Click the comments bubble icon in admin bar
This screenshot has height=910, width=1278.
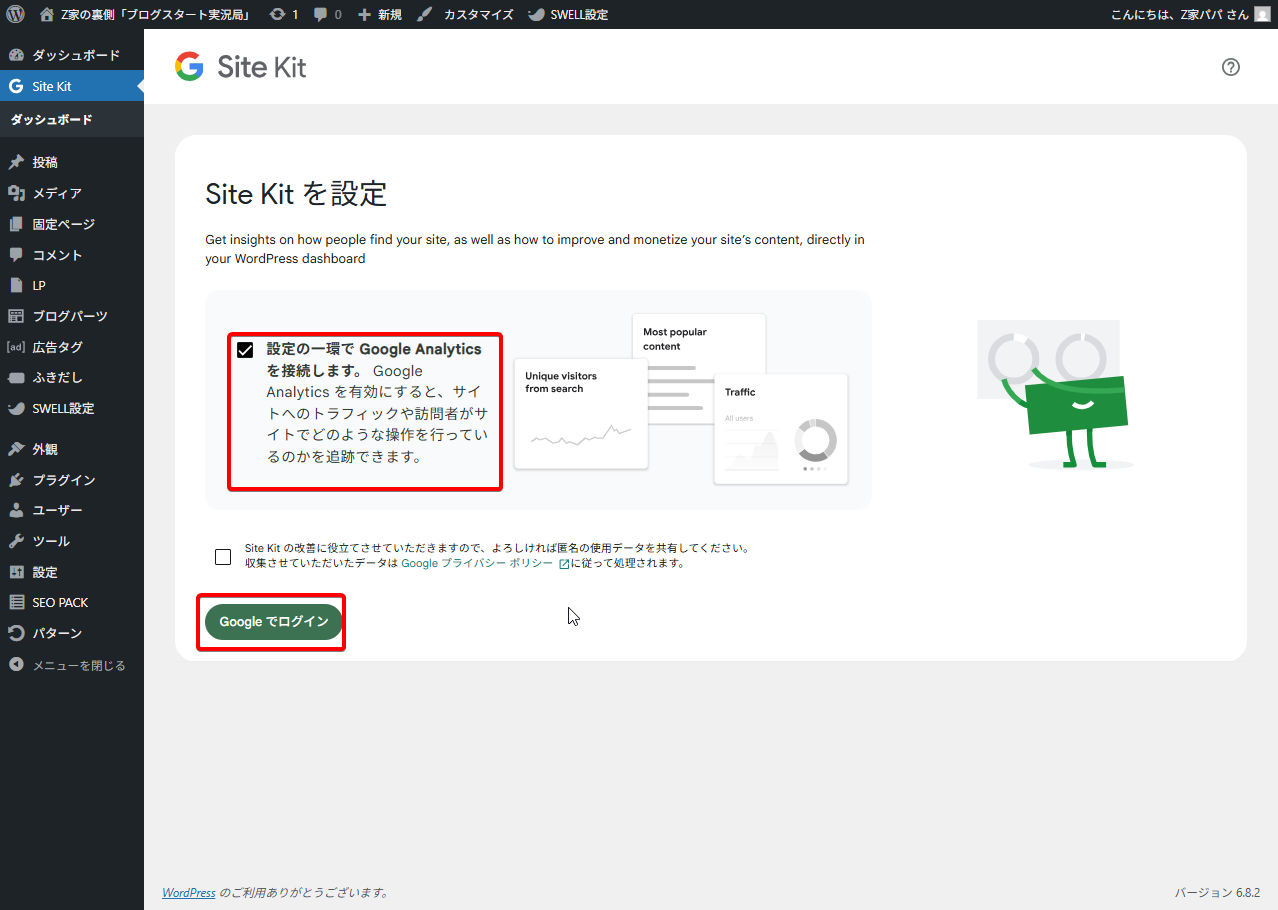[320, 15]
